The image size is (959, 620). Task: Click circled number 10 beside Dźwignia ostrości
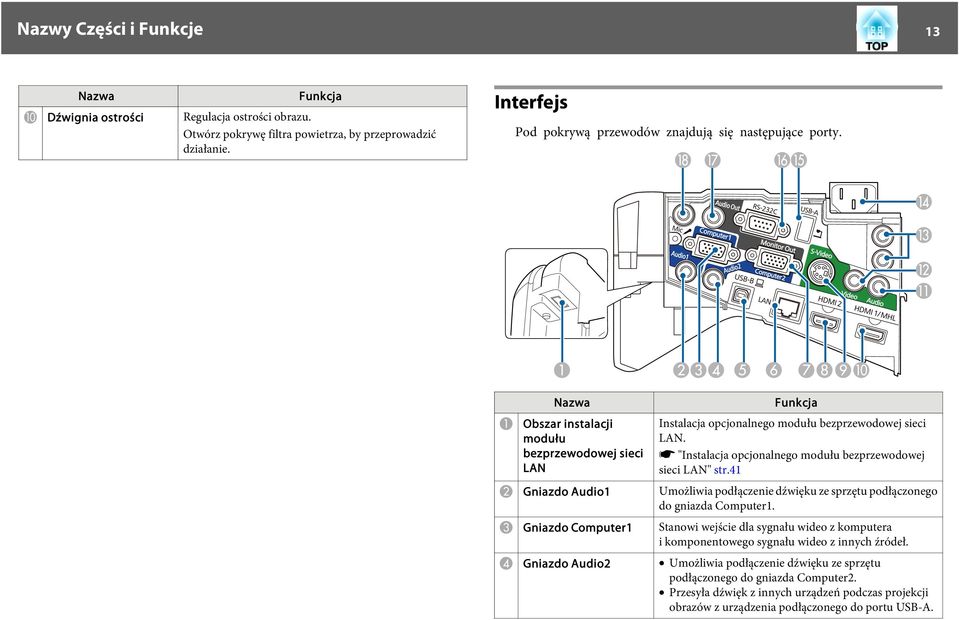(31, 117)
